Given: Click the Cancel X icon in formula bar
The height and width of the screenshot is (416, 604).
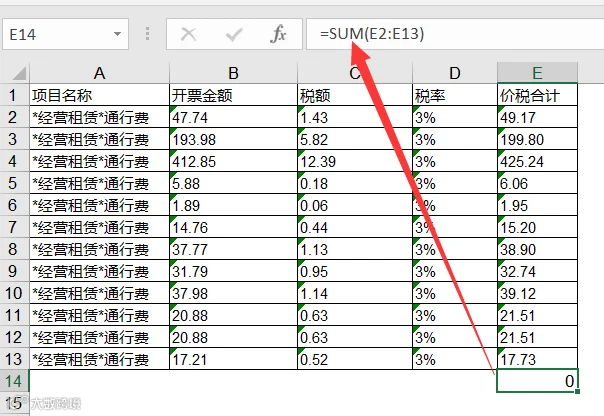Looking at the screenshot, I should tap(188, 34).
